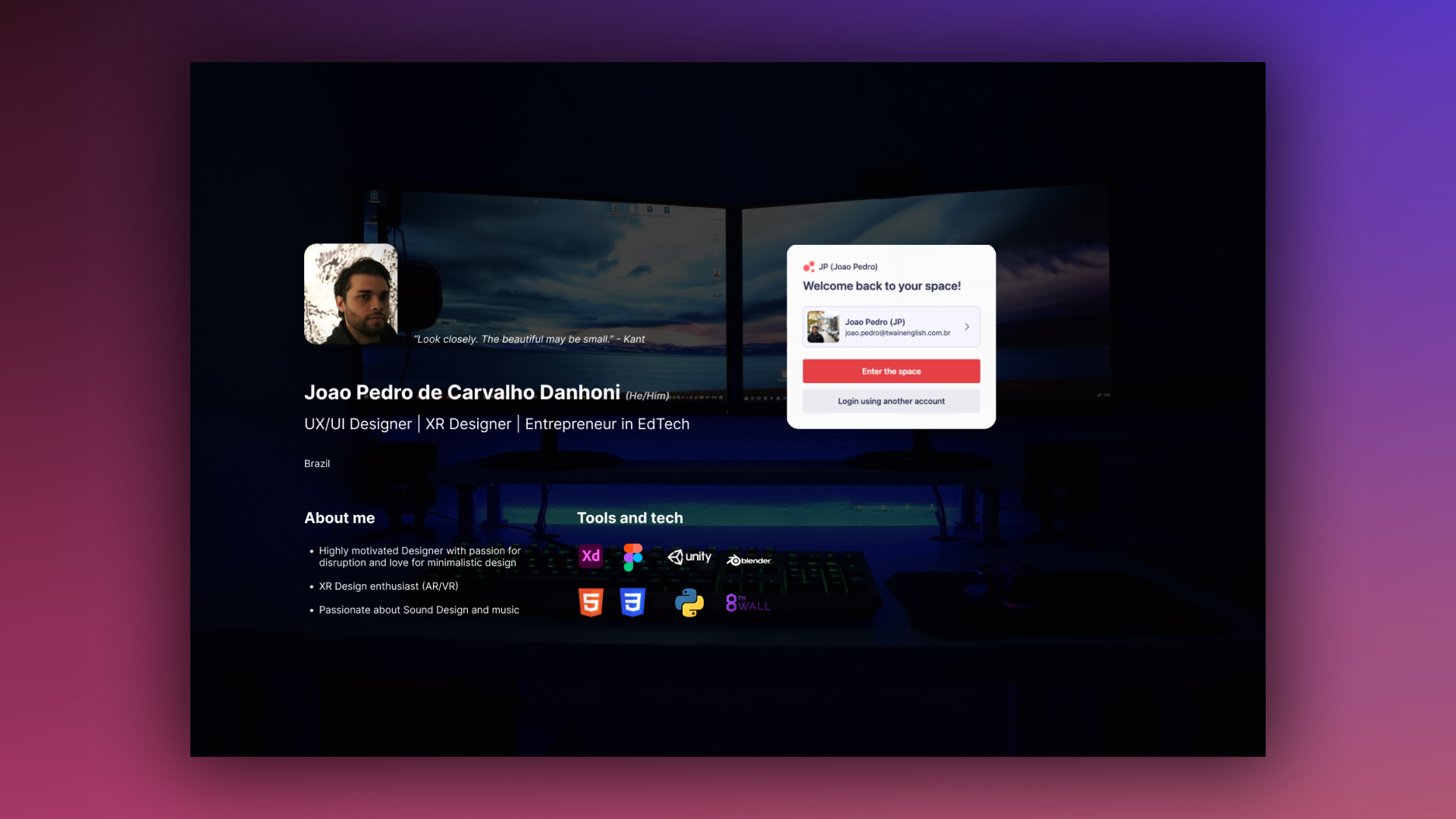
Task: Click the Adobe XD icon
Action: [591, 556]
